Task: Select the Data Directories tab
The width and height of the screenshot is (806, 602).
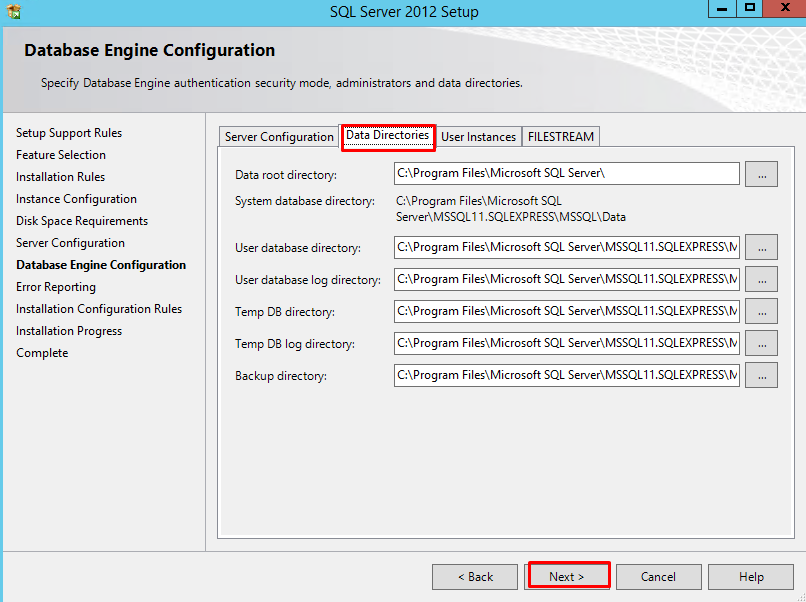Action: tap(388, 135)
